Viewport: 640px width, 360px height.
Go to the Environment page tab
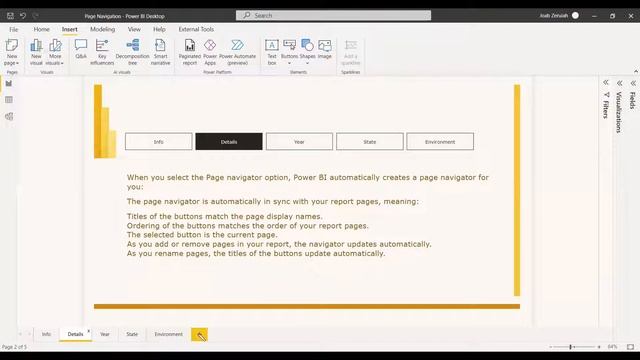[169, 334]
